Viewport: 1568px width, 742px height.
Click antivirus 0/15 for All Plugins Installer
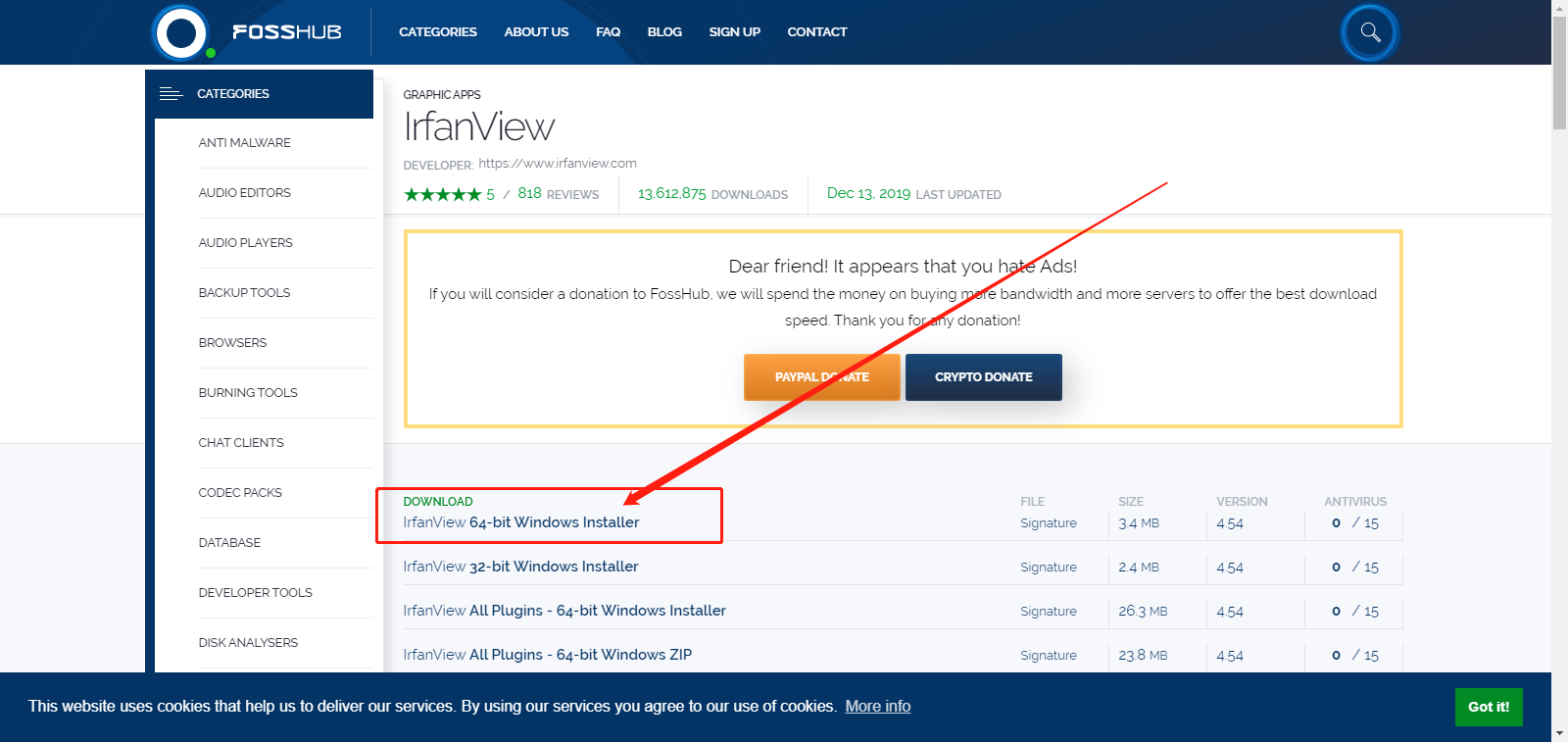pos(1355,612)
